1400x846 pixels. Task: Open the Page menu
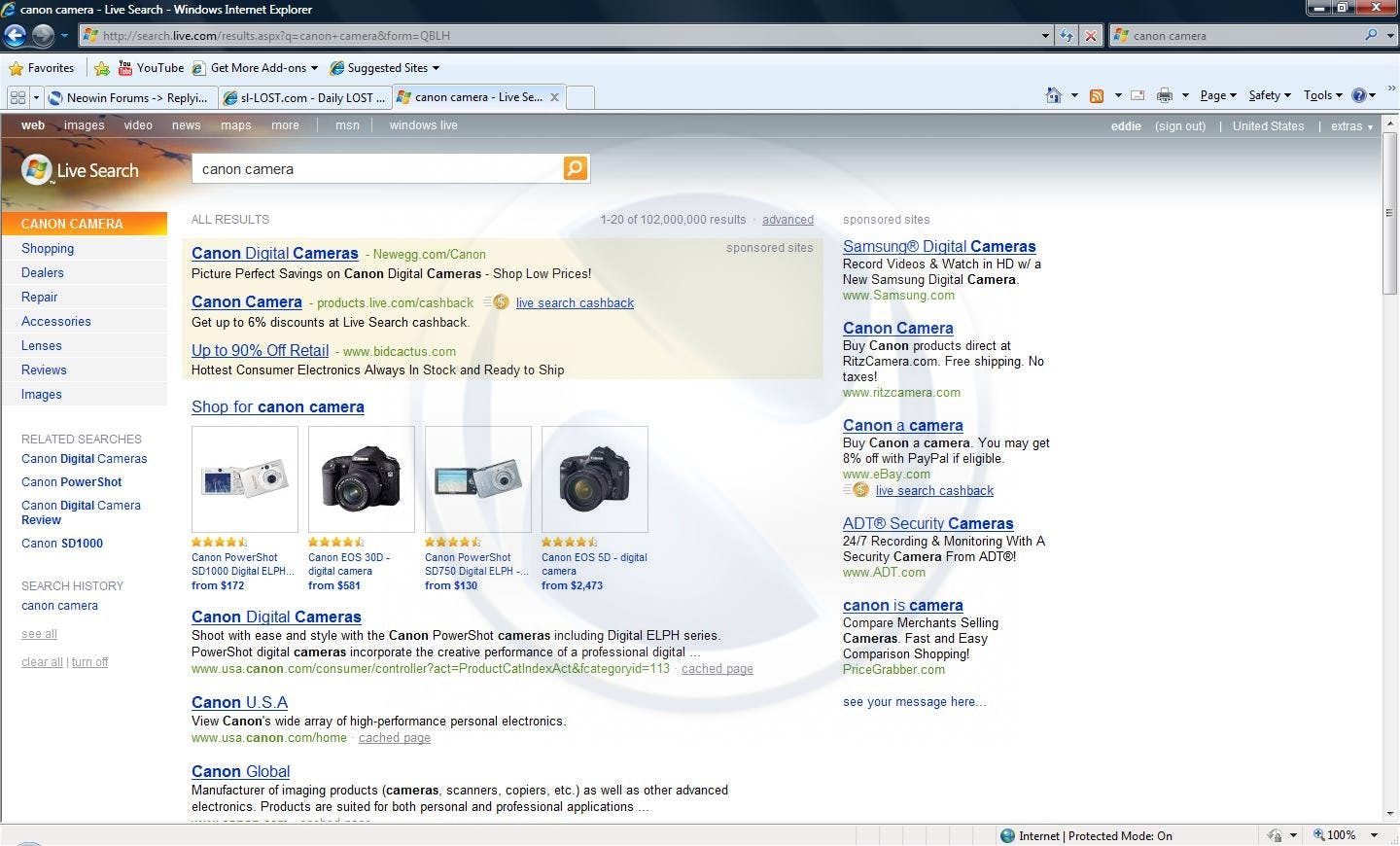[x=1218, y=95]
